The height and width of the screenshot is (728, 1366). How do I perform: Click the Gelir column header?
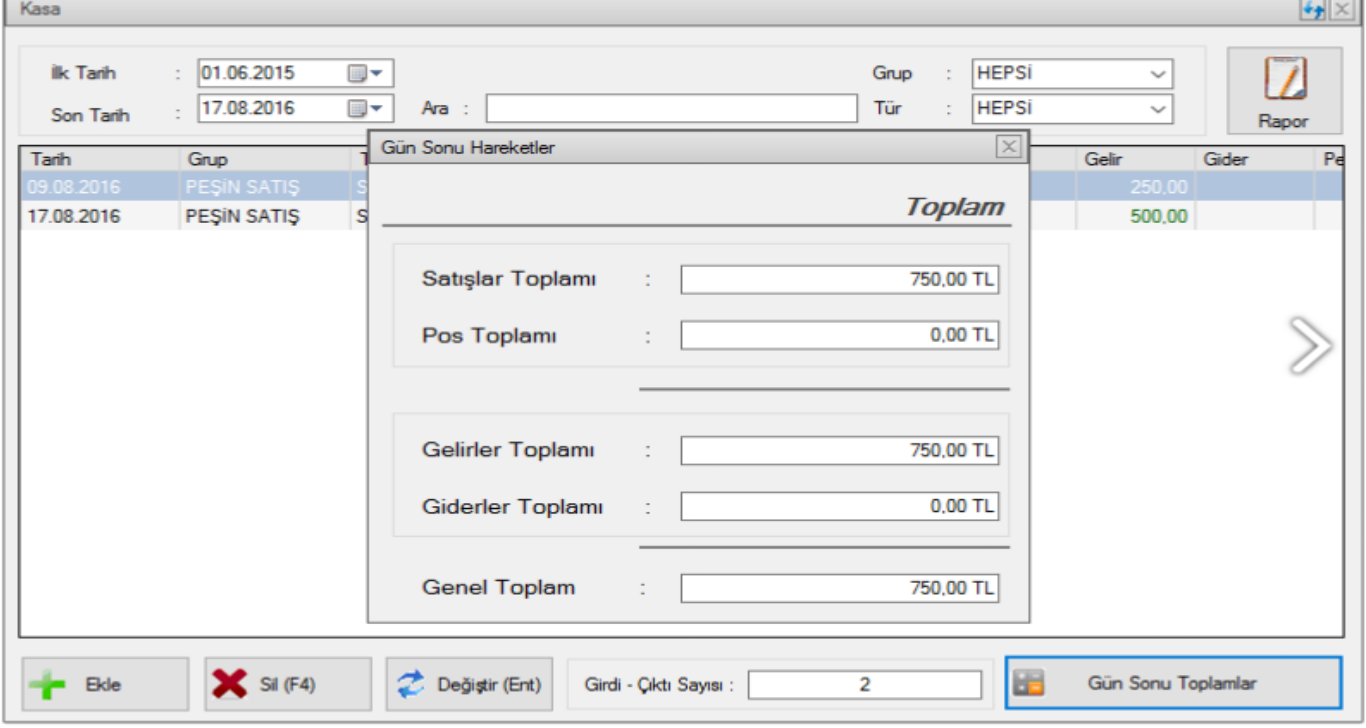click(1134, 159)
